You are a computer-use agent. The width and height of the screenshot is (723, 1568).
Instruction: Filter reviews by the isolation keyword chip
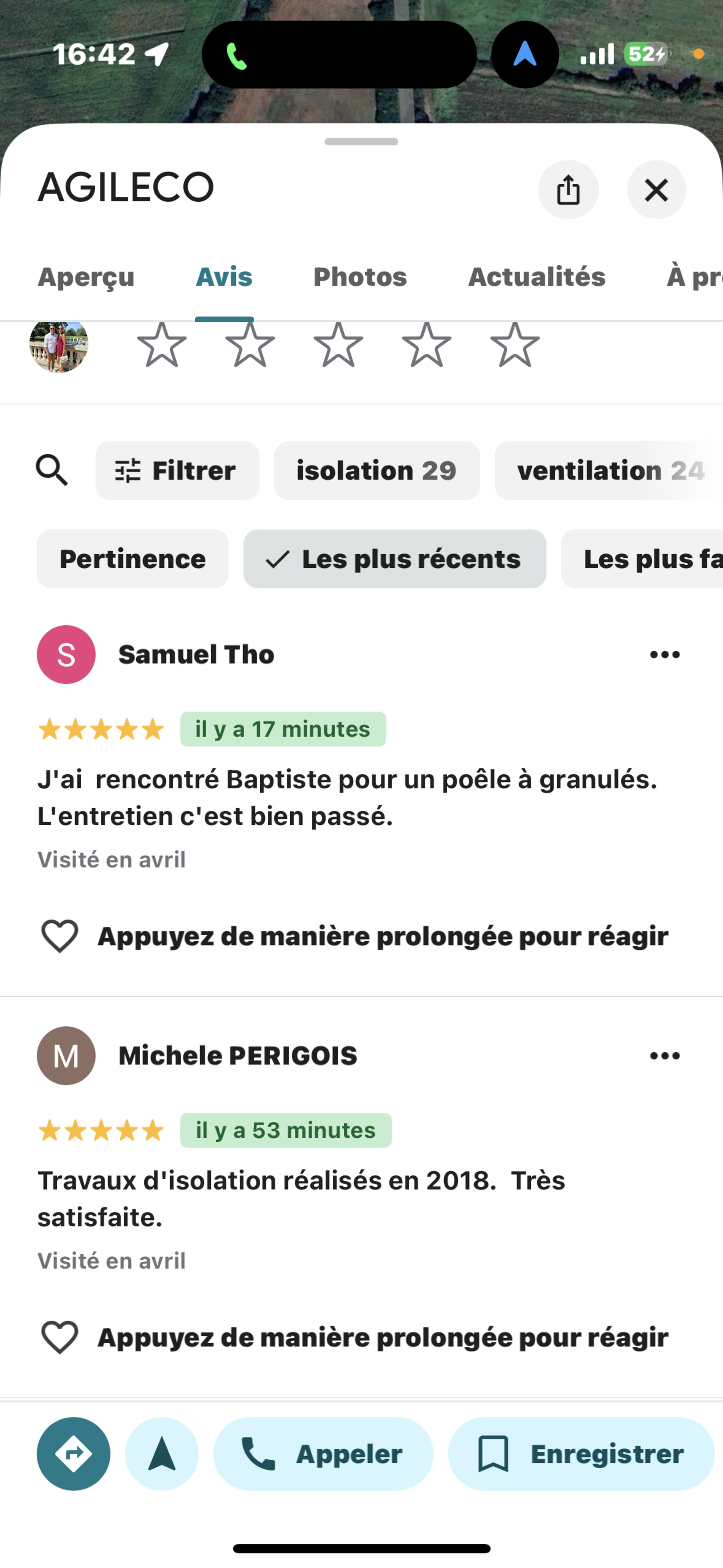[x=377, y=470]
